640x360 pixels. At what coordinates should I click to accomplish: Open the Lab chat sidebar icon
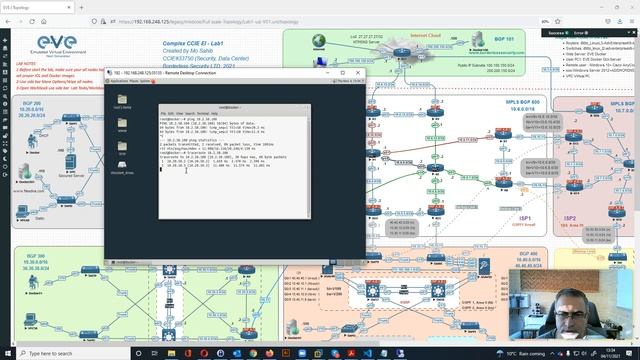(5, 127)
